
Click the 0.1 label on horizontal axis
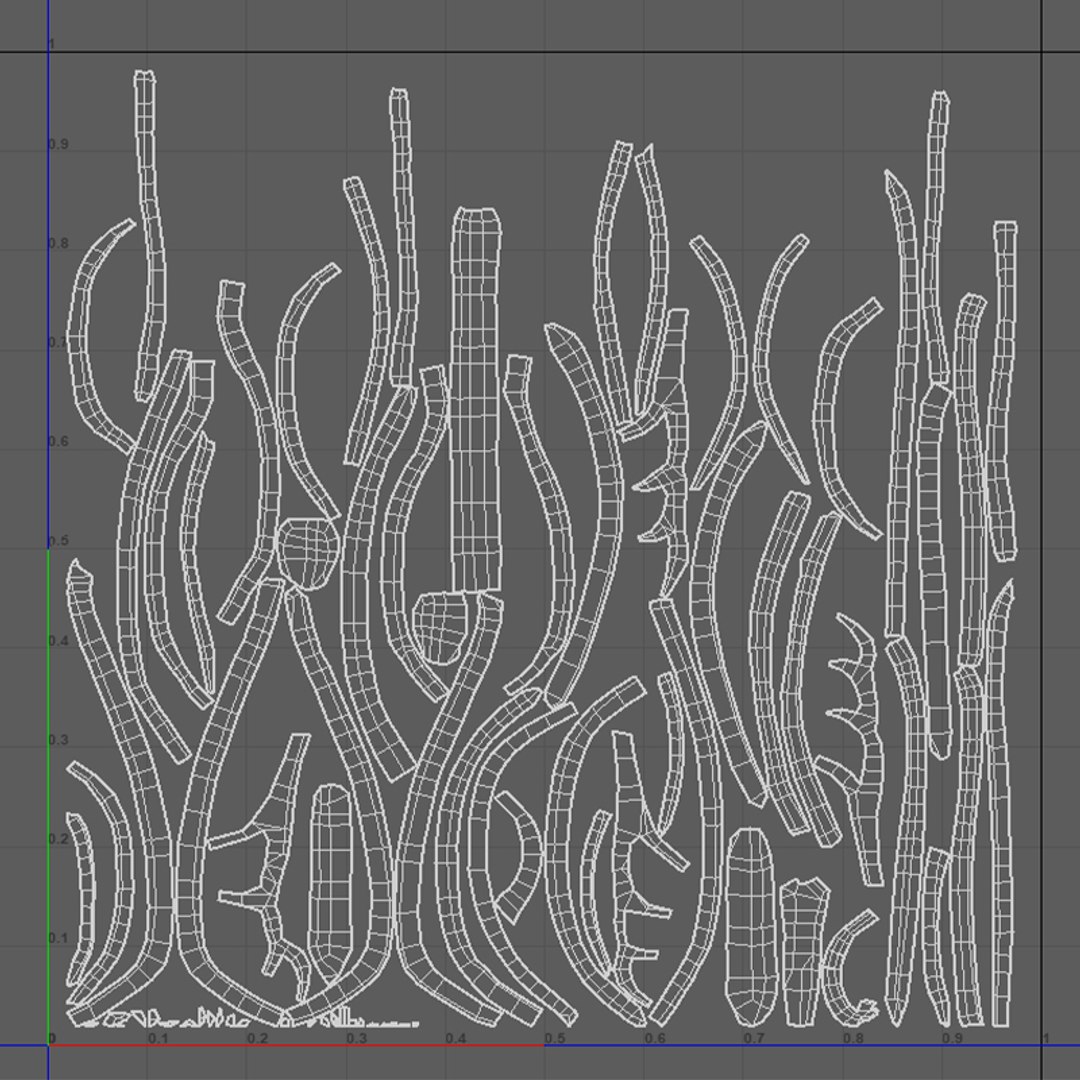158,1038
